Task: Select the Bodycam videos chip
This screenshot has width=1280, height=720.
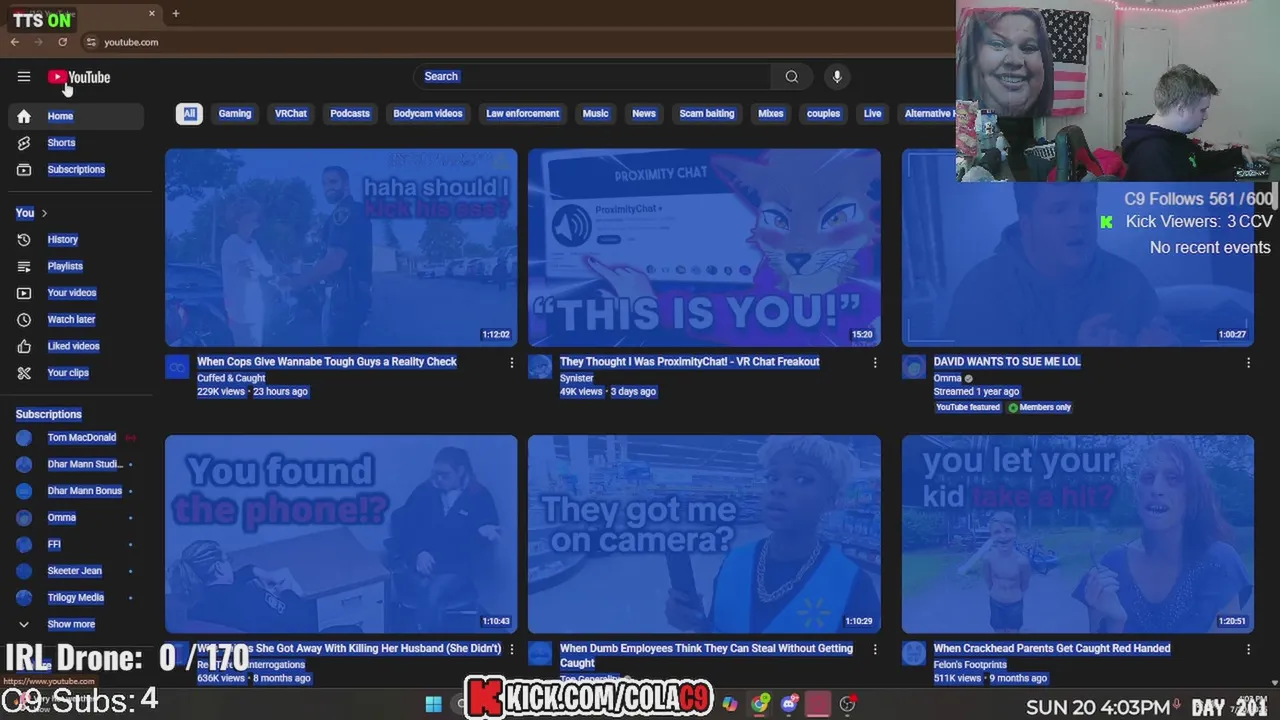Action: click(428, 113)
